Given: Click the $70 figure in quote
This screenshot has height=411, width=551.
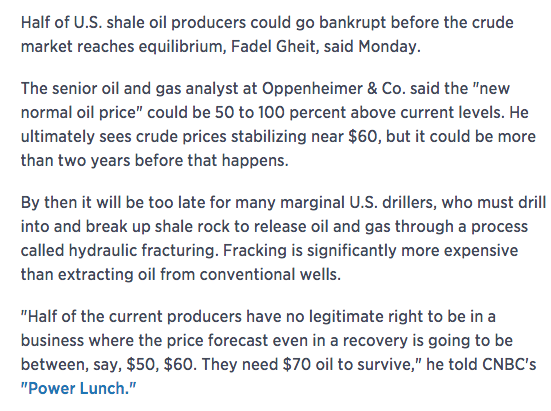Looking at the screenshot, I should tap(297, 364).
